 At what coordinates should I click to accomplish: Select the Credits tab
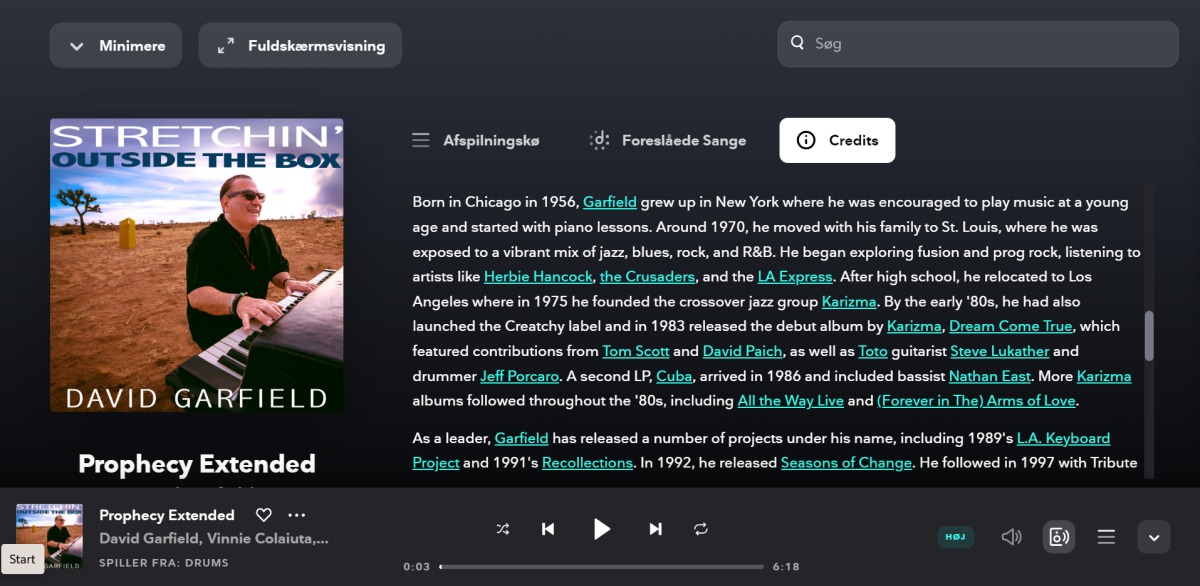coord(837,140)
